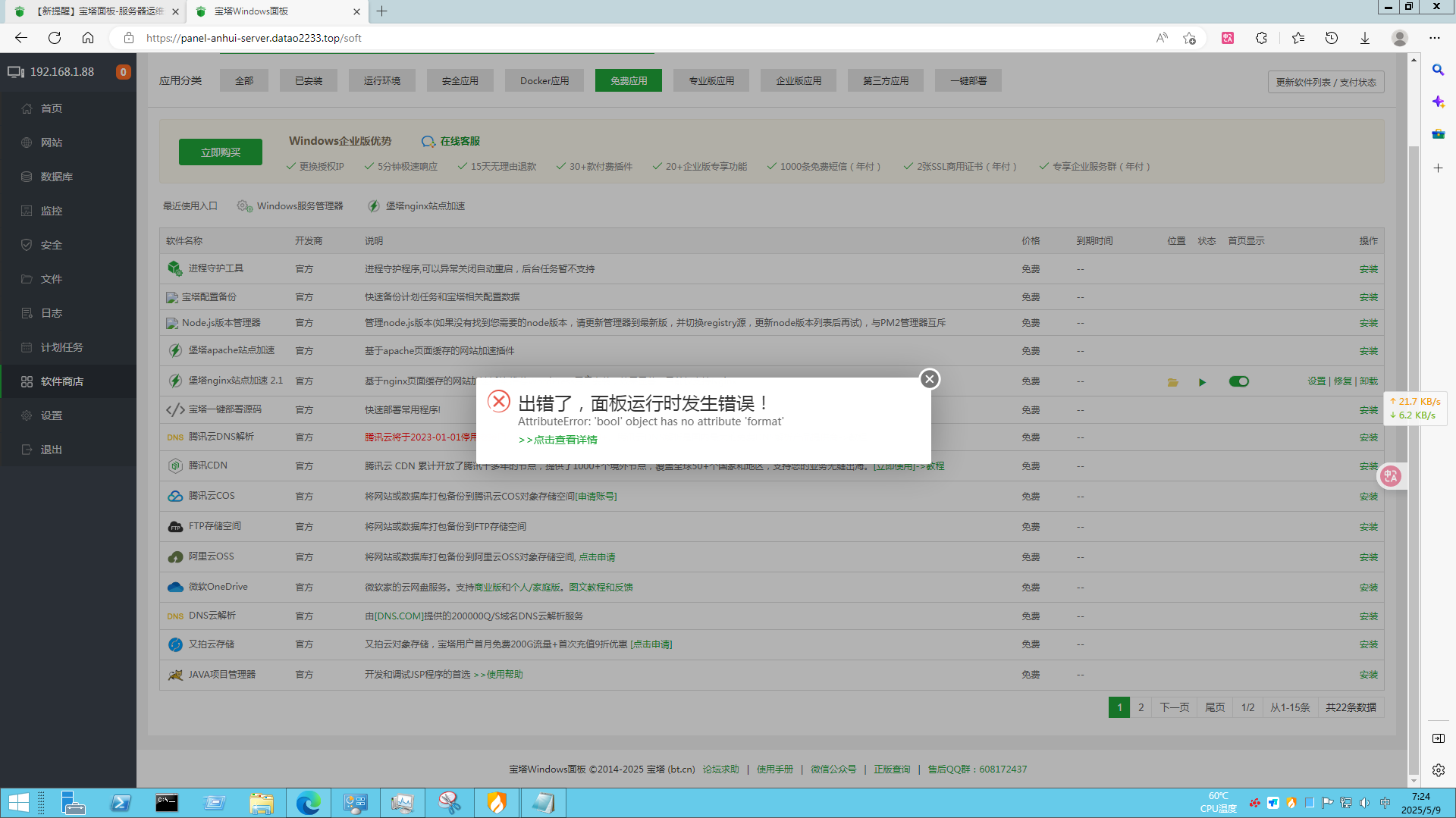Open Windows服务管理器 recent shortcut
This screenshot has height=818, width=1456.
tap(290, 206)
